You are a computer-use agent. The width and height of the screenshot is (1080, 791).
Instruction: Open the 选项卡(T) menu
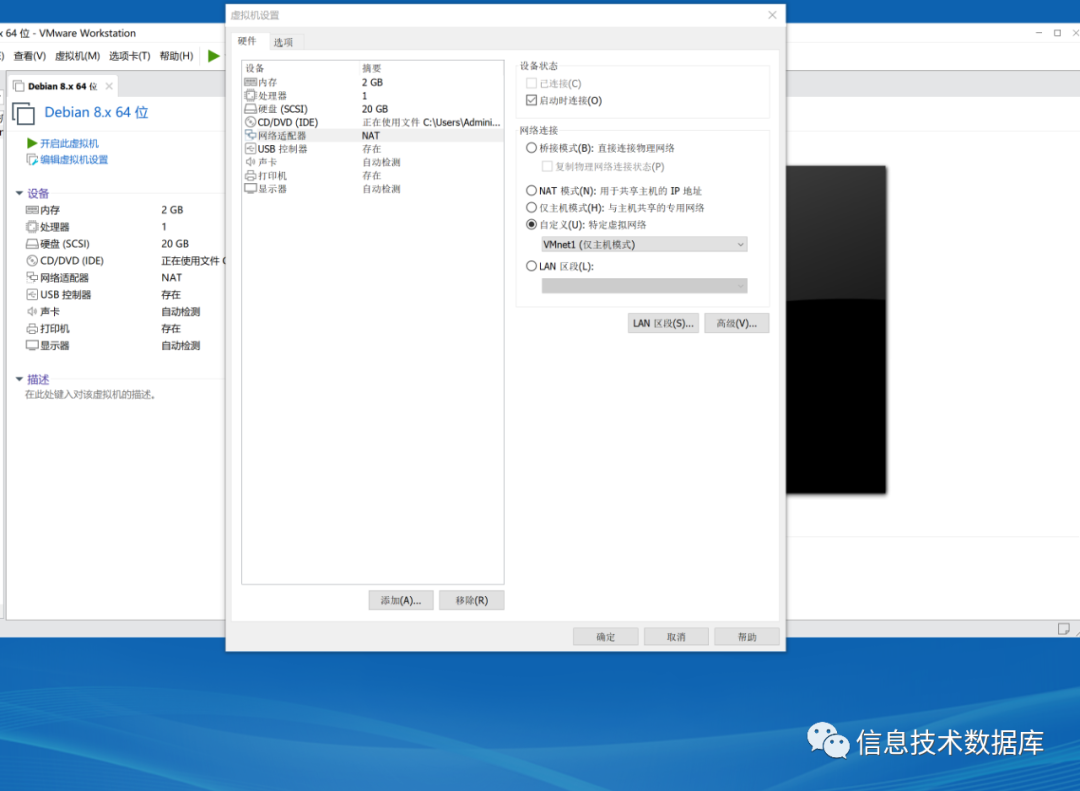(129, 56)
